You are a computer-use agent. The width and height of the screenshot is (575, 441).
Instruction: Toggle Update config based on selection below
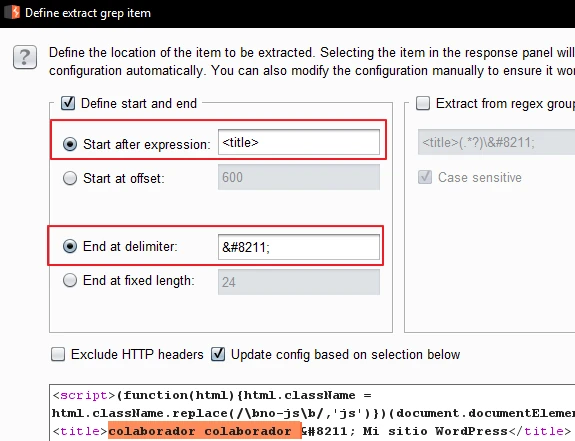coord(218,354)
